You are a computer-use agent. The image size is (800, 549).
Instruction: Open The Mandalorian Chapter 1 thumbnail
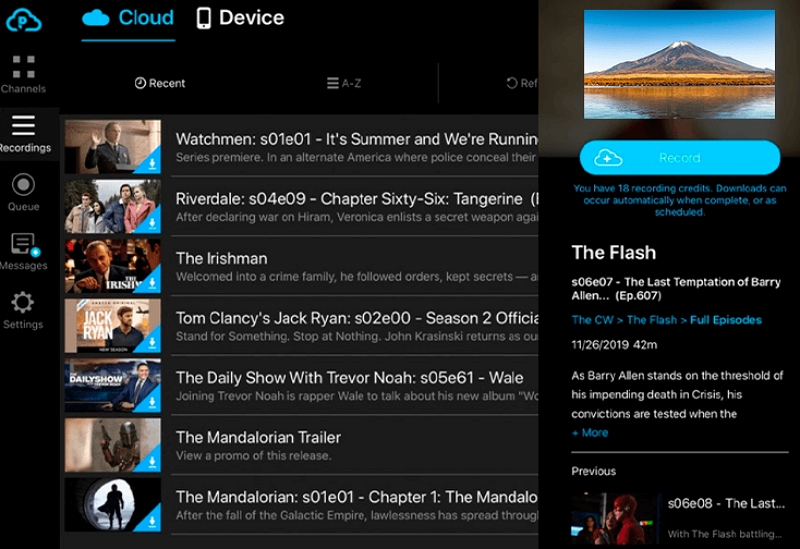[113, 505]
